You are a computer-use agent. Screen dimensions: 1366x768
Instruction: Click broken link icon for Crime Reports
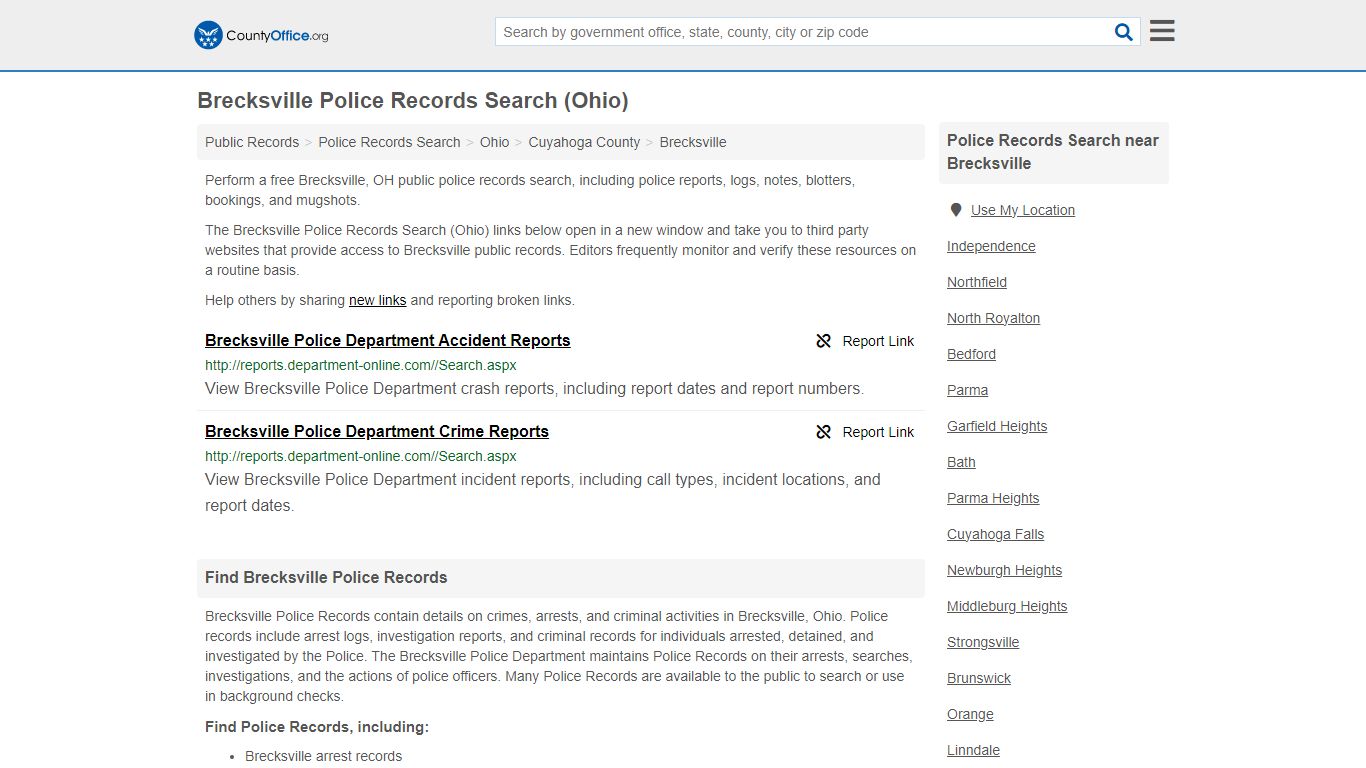(x=824, y=432)
